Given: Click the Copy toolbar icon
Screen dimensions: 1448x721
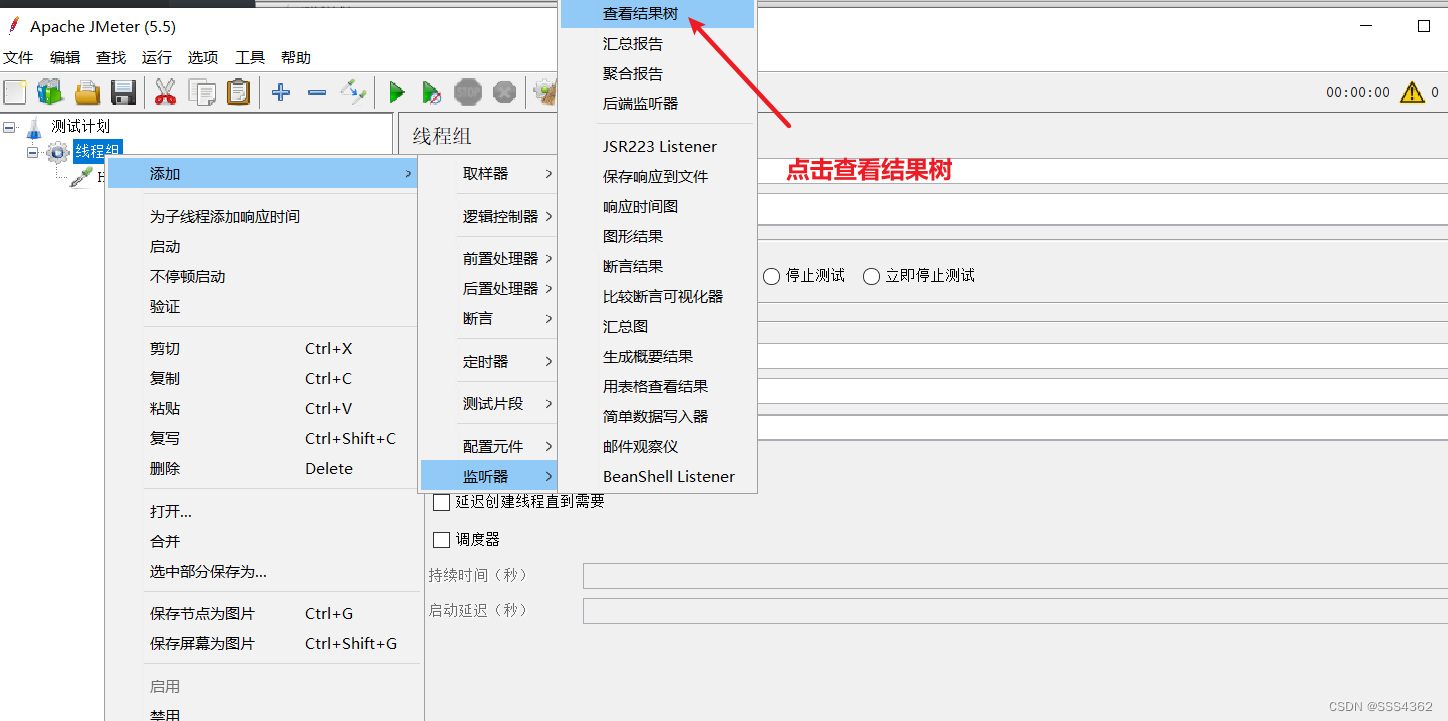Looking at the screenshot, I should (x=202, y=93).
